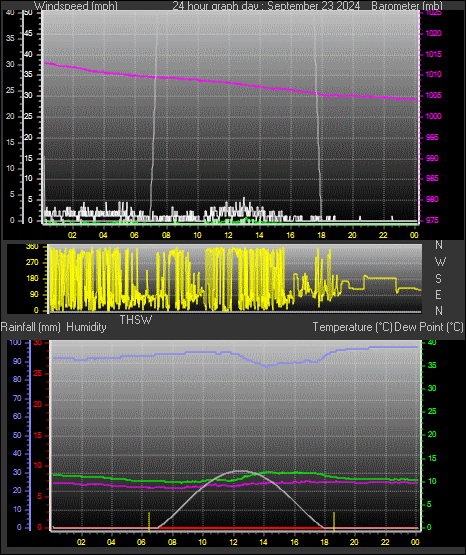Image resolution: width=466 pixels, height=555 pixels.
Task: Click the 100 humidity scale value
Action: point(16,343)
